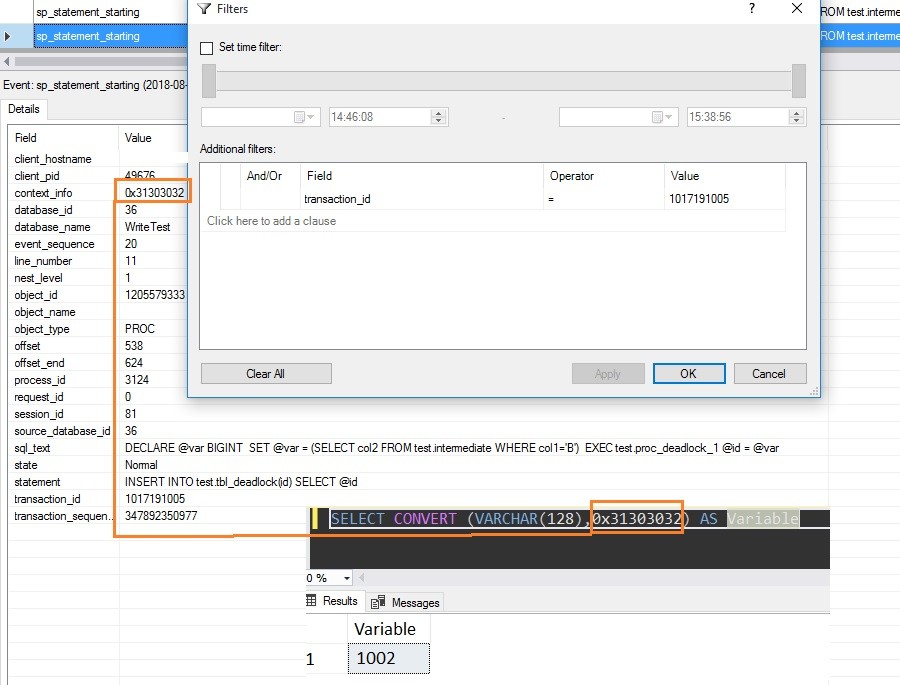This screenshot has width=900, height=685.
Task: Open the start date calendar picker
Action: 302,117
